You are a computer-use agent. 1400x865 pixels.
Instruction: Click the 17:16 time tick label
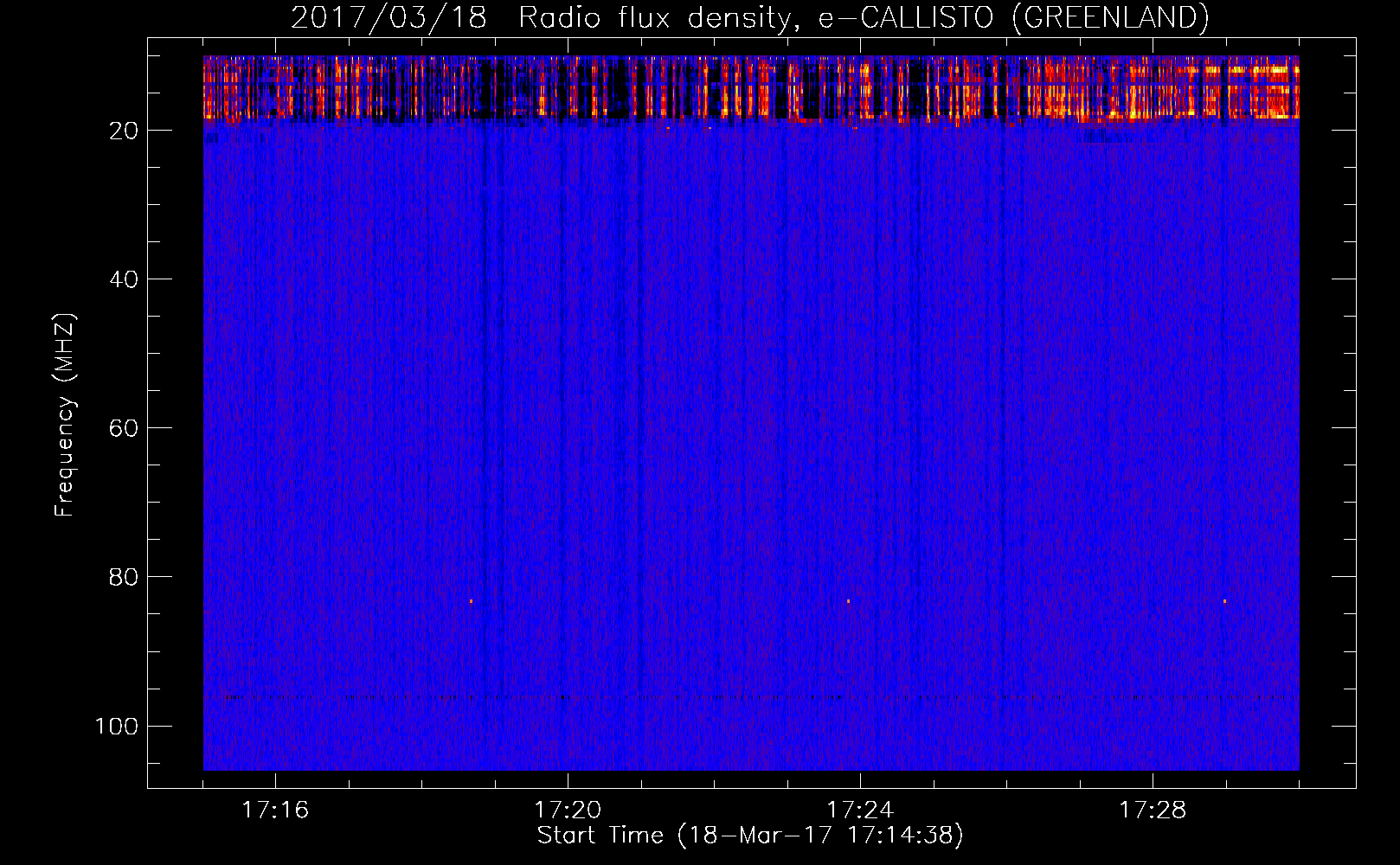point(275,810)
